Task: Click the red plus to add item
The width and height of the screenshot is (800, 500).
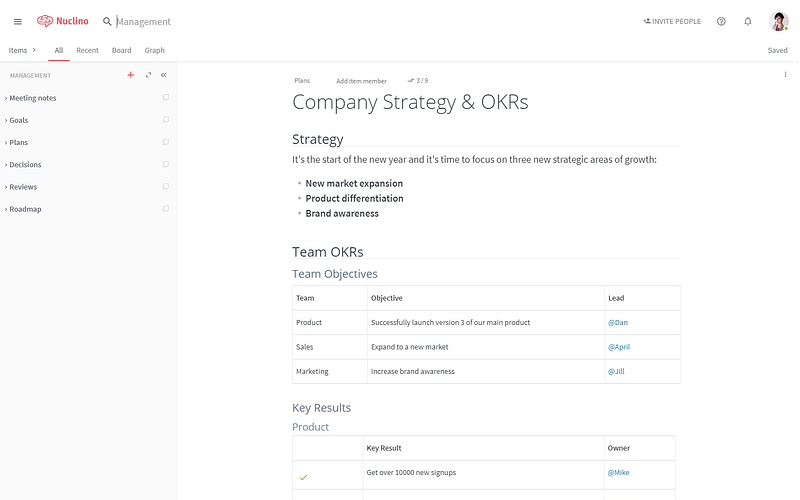Action: pos(130,75)
